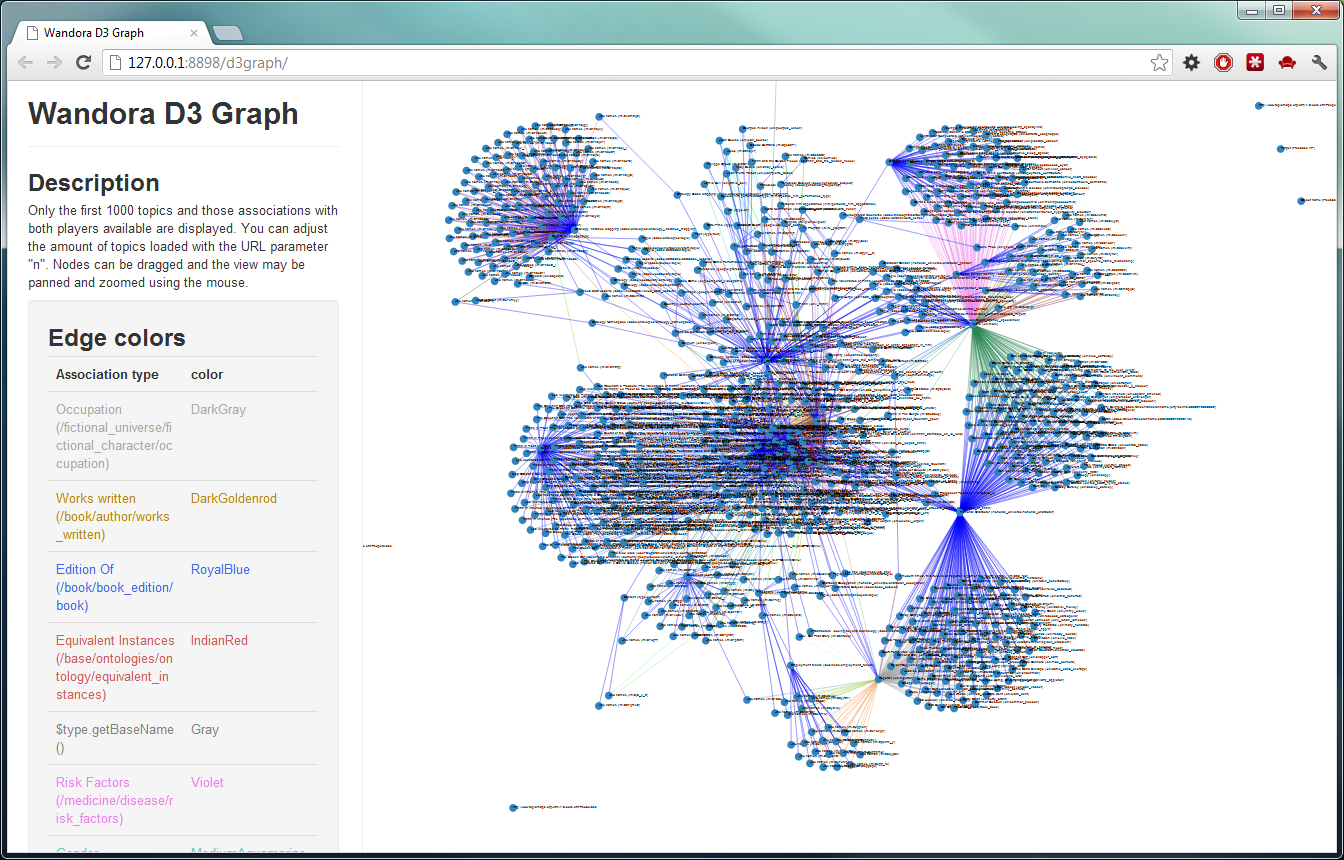Maximize the browser window
The image size is (1344, 860).
(1279, 10)
